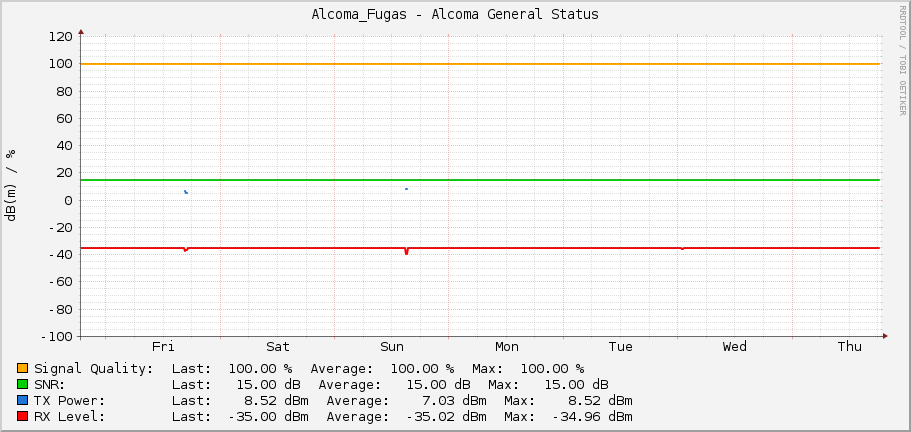Click the -80 value on the y-axis

[x=61, y=309]
